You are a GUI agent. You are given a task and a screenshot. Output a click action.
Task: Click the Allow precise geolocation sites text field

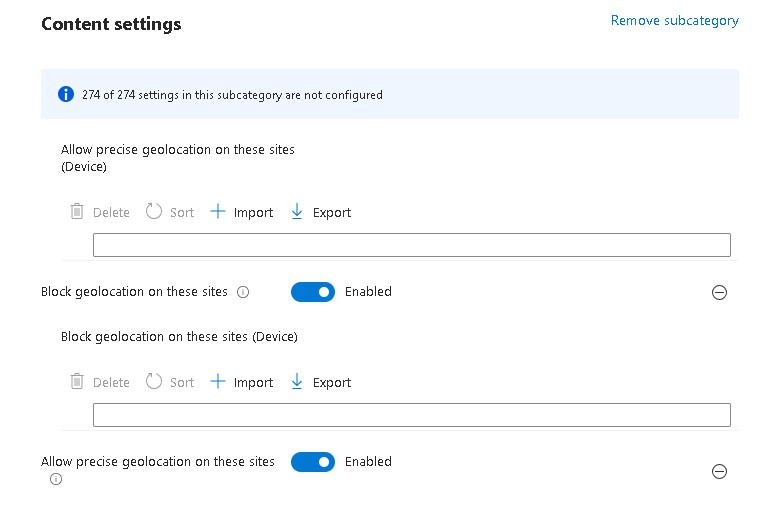(411, 245)
